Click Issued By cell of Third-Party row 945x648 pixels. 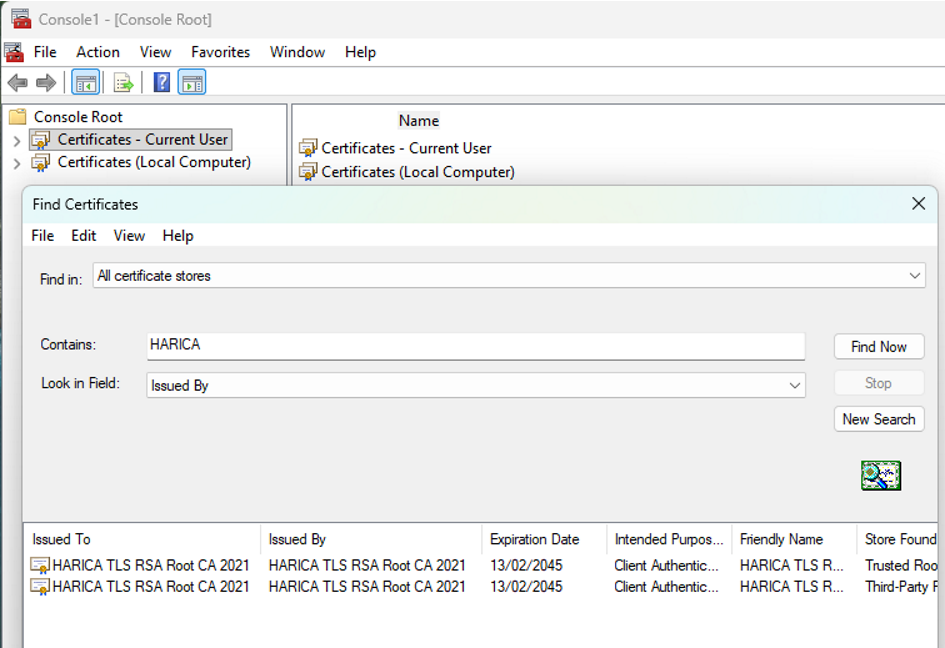coord(367,587)
